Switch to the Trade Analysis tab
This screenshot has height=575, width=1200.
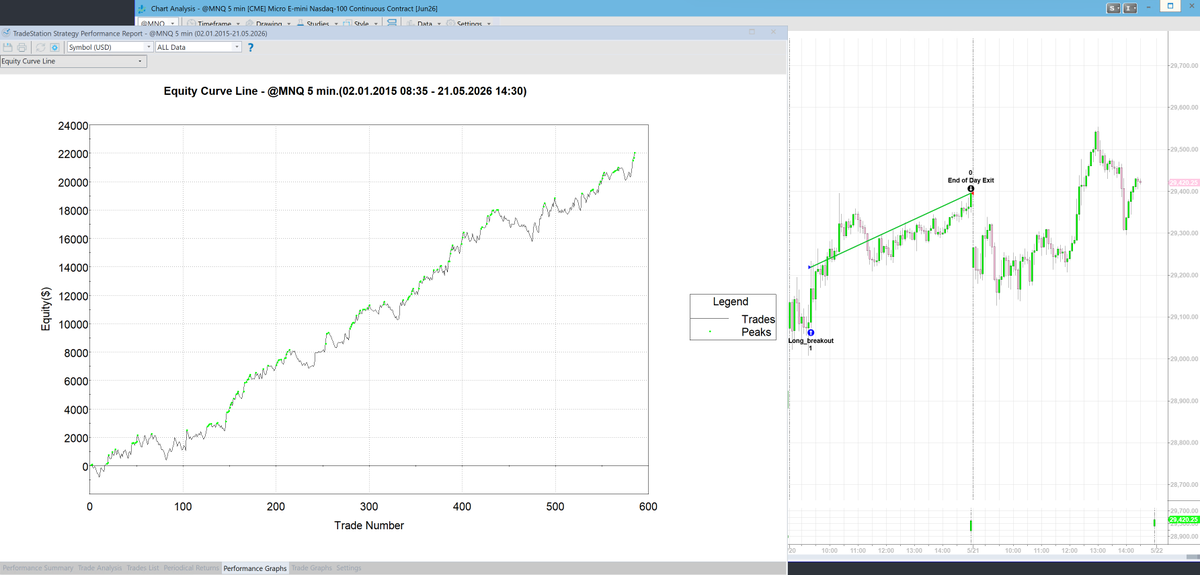point(100,568)
